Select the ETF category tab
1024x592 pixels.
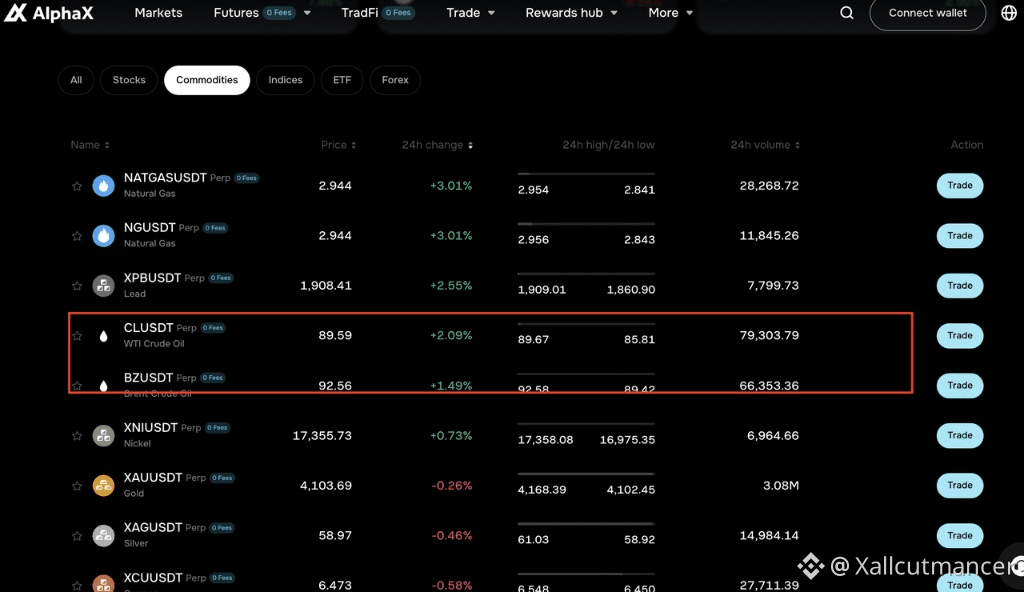pyautogui.click(x=342, y=80)
